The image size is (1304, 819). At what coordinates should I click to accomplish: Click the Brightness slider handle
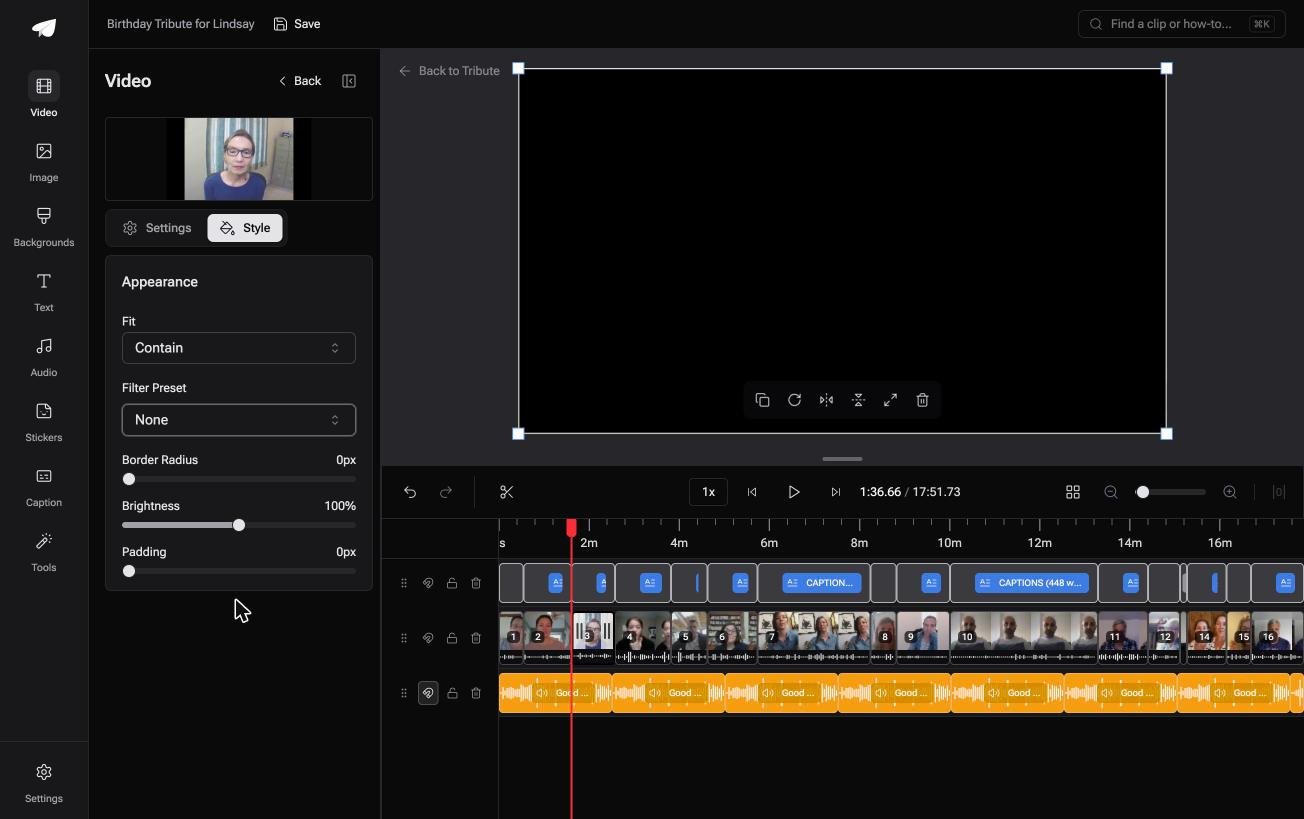pos(239,525)
